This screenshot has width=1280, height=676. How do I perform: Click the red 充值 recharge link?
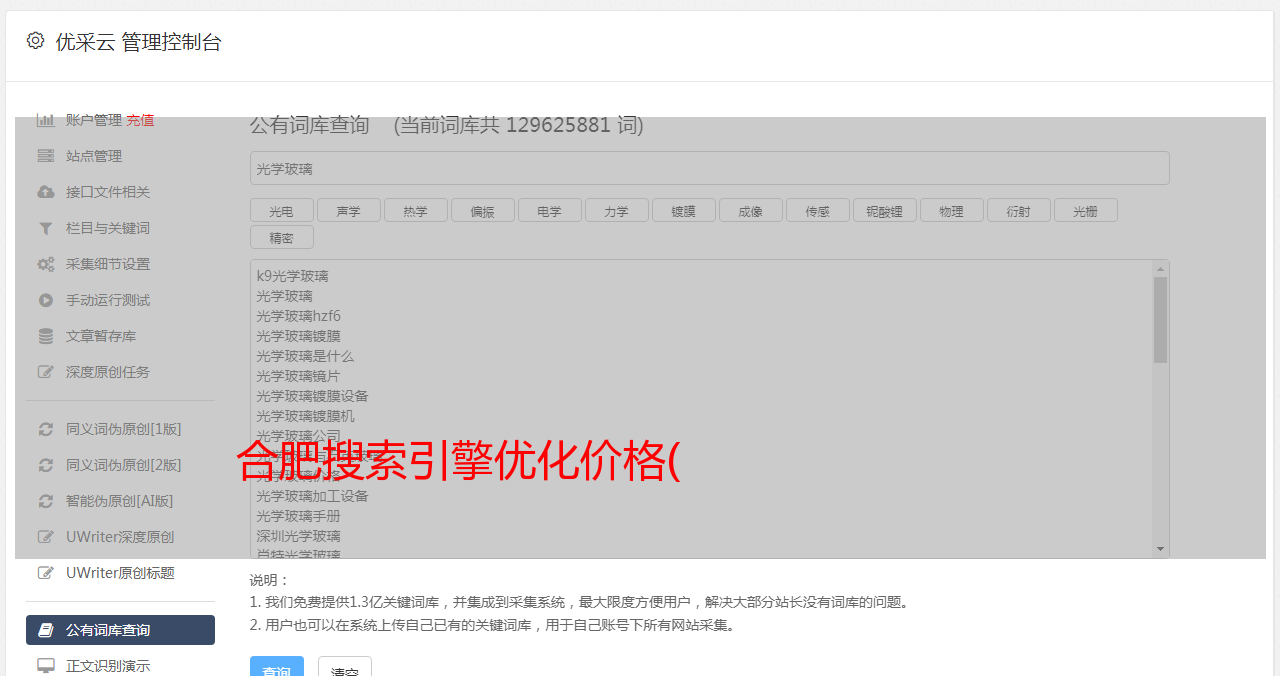pos(140,120)
